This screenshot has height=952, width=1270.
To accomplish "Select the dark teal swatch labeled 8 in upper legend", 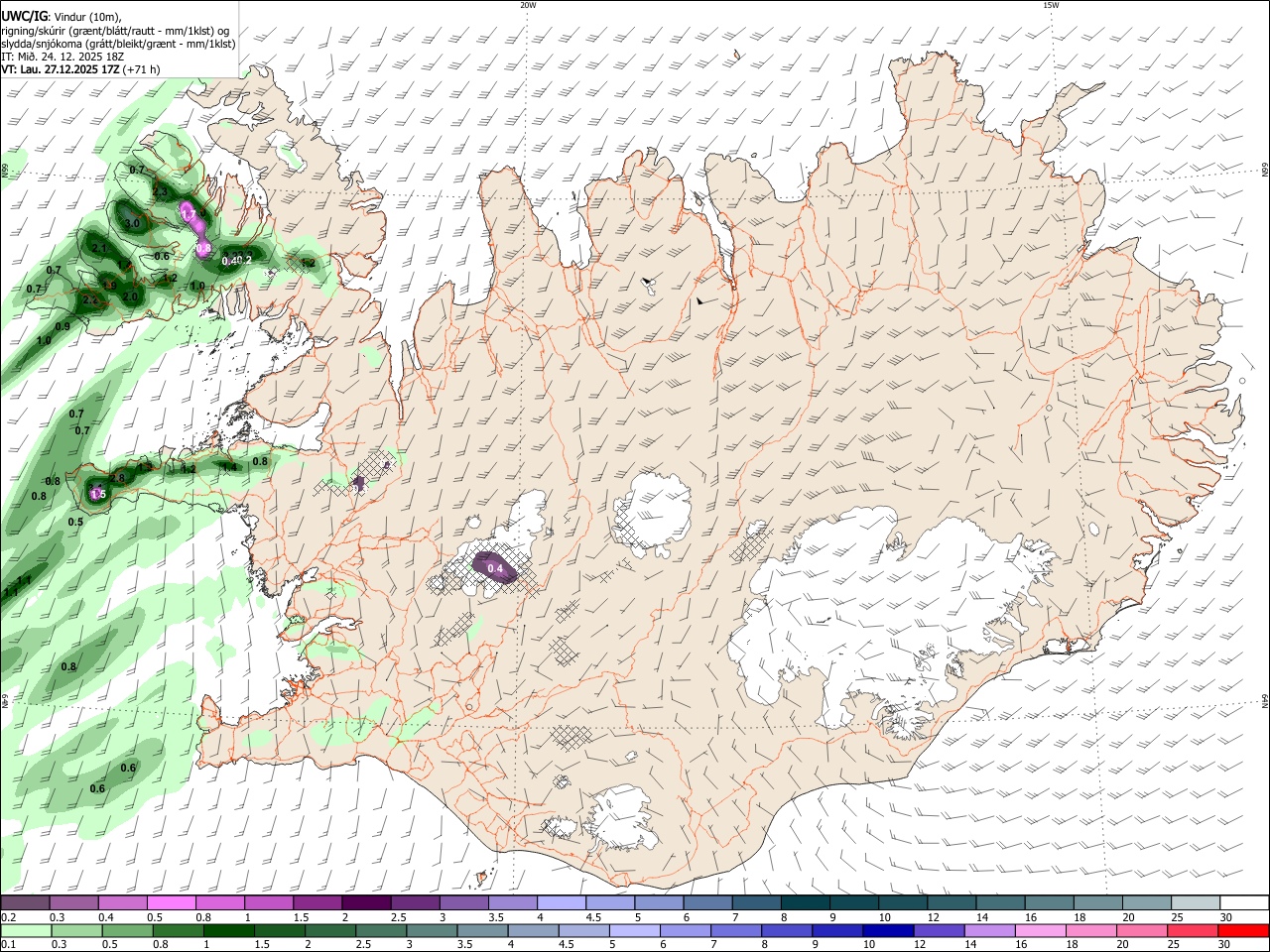I will point(806,902).
